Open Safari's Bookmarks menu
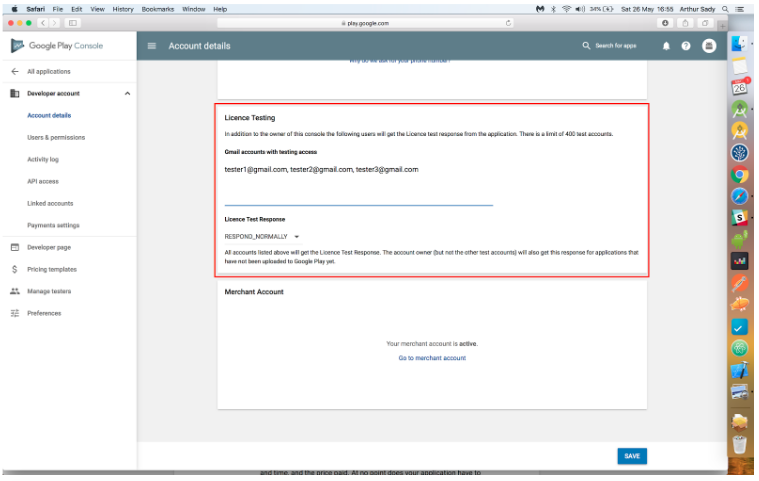The width and height of the screenshot is (759, 481). coord(157,8)
